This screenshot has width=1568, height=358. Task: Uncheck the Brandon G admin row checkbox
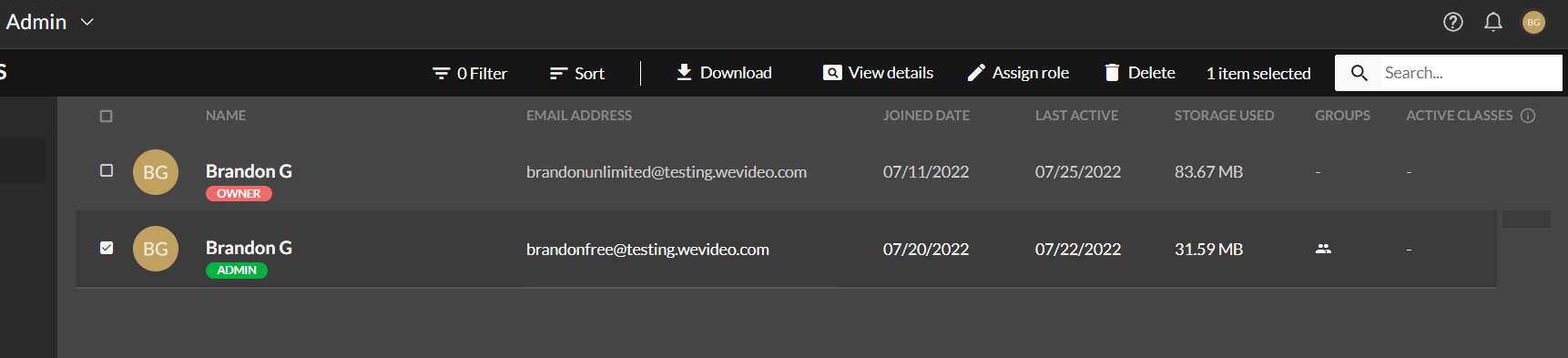[107, 248]
